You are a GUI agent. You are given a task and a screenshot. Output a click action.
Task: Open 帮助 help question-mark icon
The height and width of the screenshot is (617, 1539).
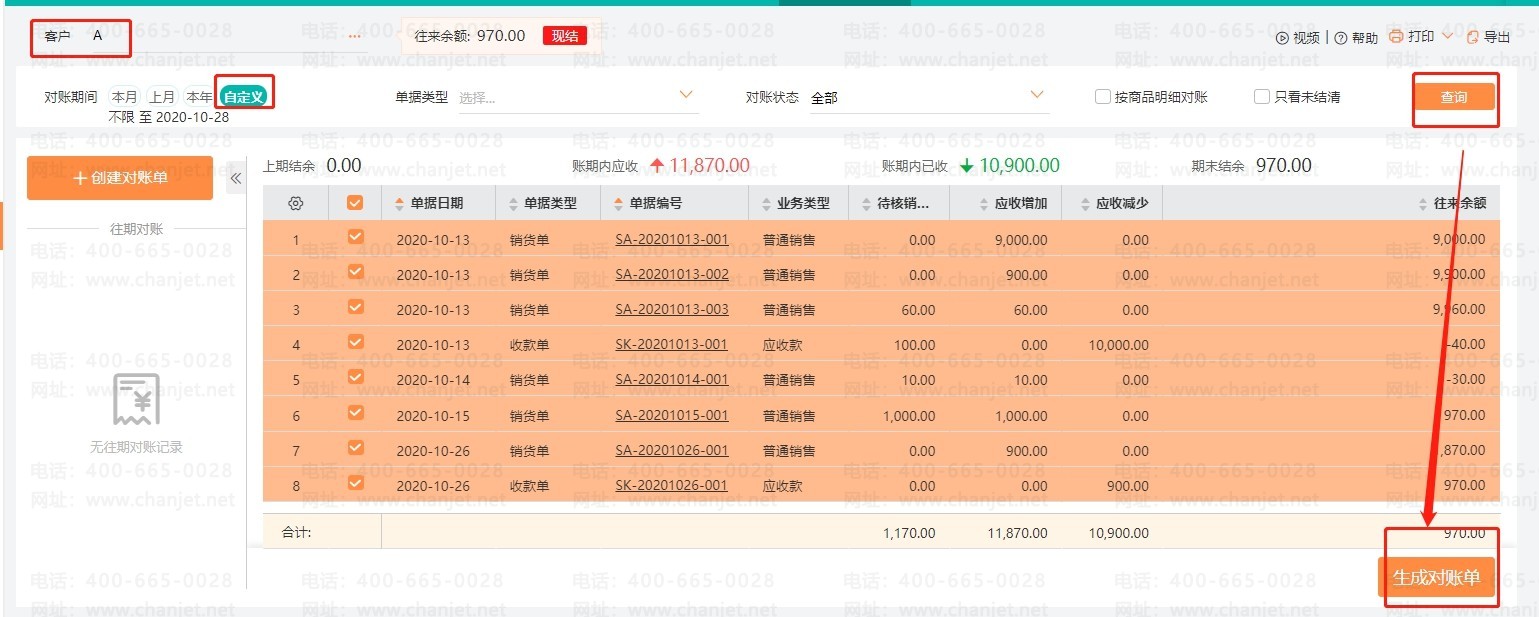coord(1341,38)
